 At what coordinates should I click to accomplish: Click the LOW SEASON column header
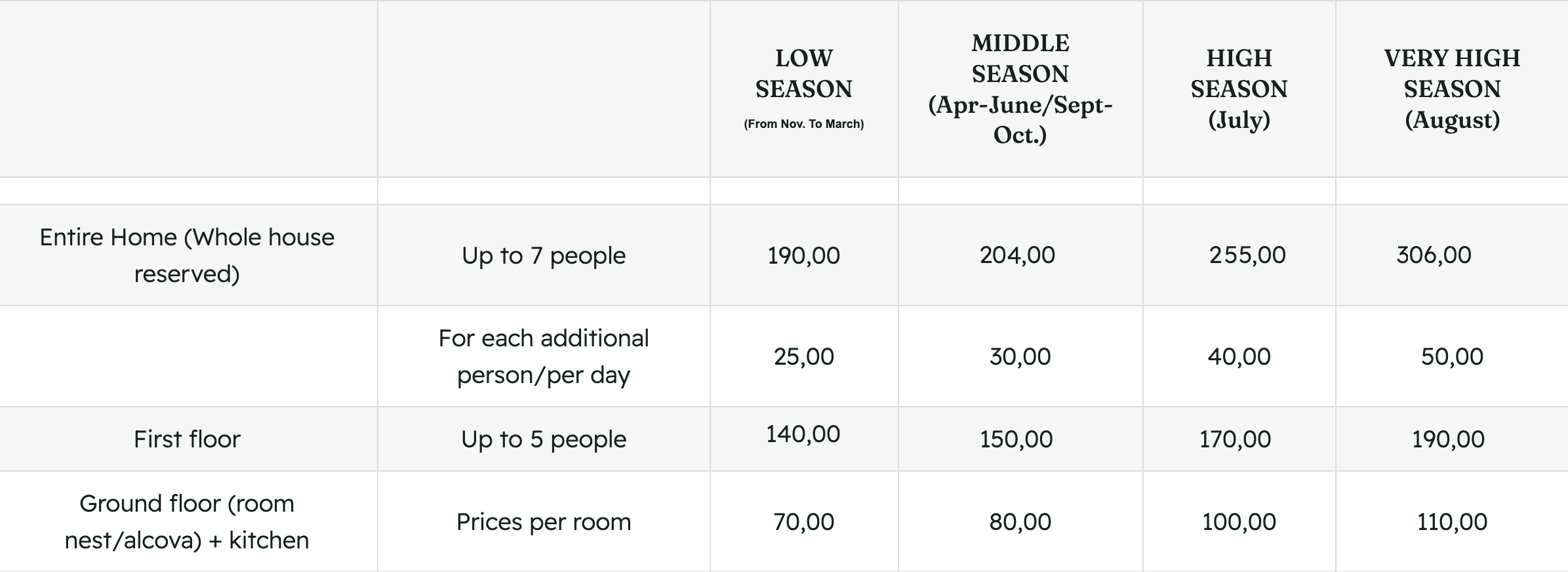click(x=803, y=73)
